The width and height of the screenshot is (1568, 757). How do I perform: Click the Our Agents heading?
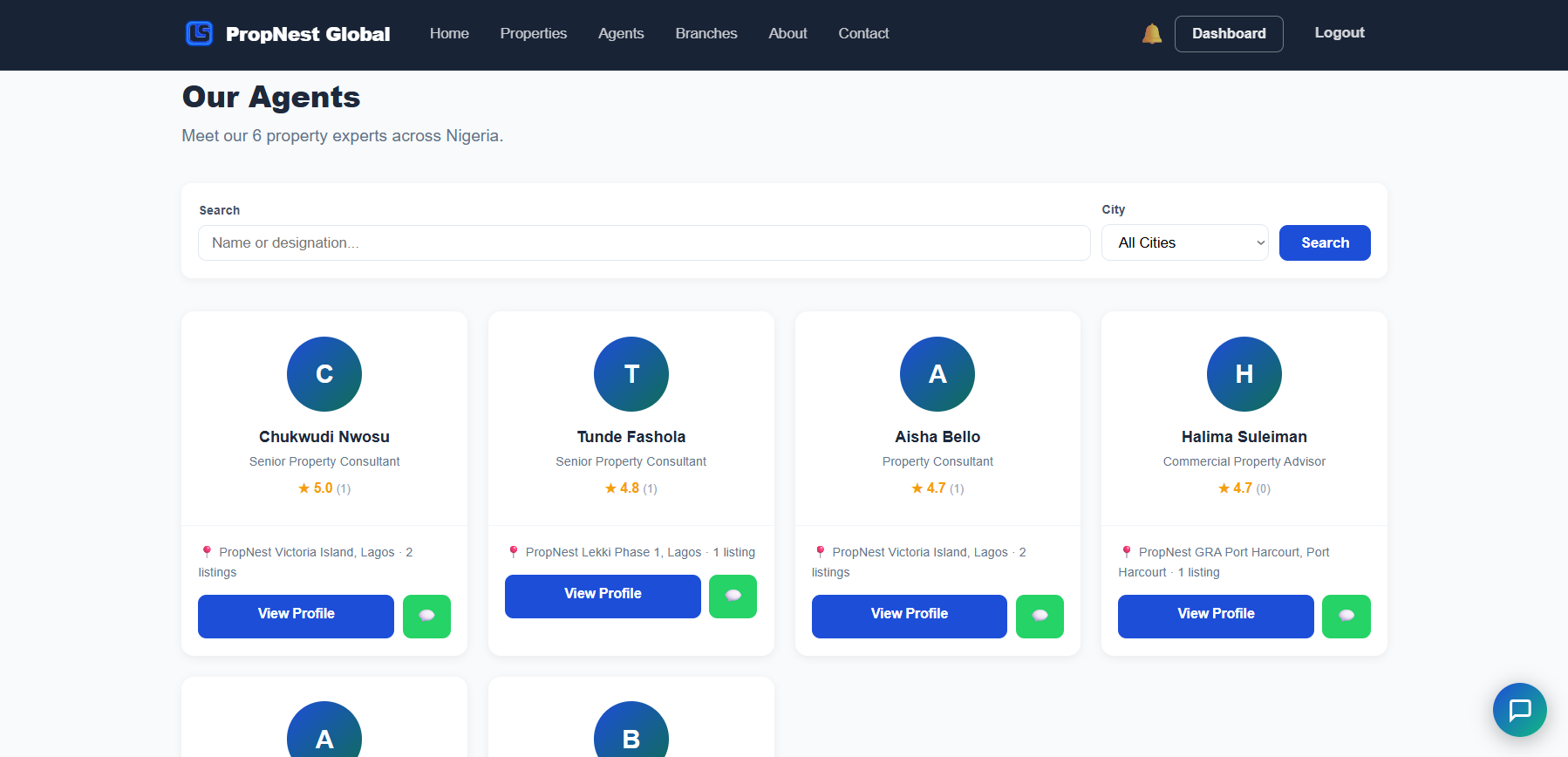click(x=271, y=97)
